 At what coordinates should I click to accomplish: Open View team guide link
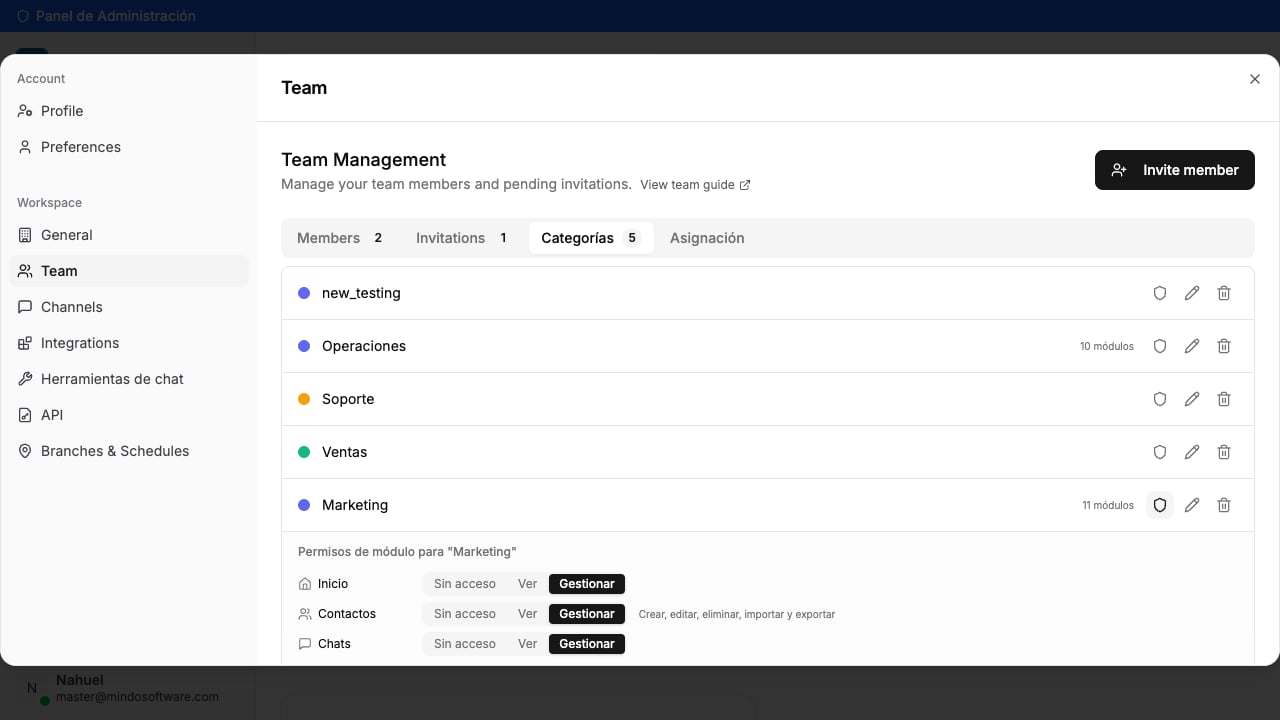pyautogui.click(x=695, y=185)
